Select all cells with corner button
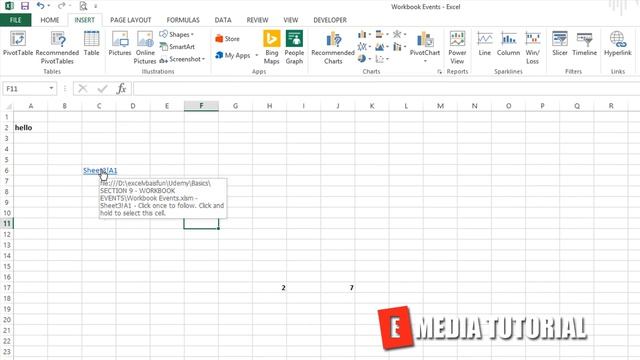 [7, 106]
